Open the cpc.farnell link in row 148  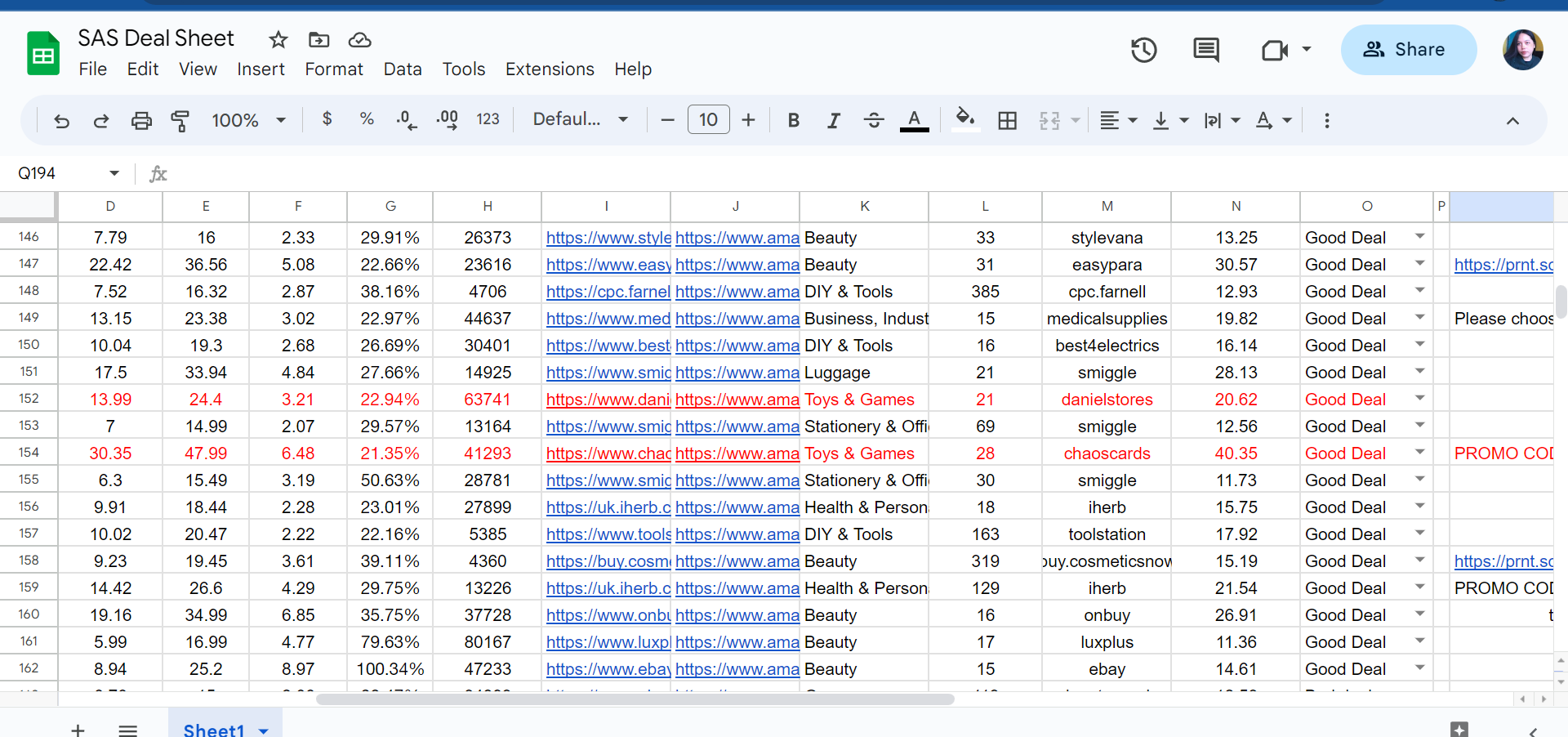[608, 292]
